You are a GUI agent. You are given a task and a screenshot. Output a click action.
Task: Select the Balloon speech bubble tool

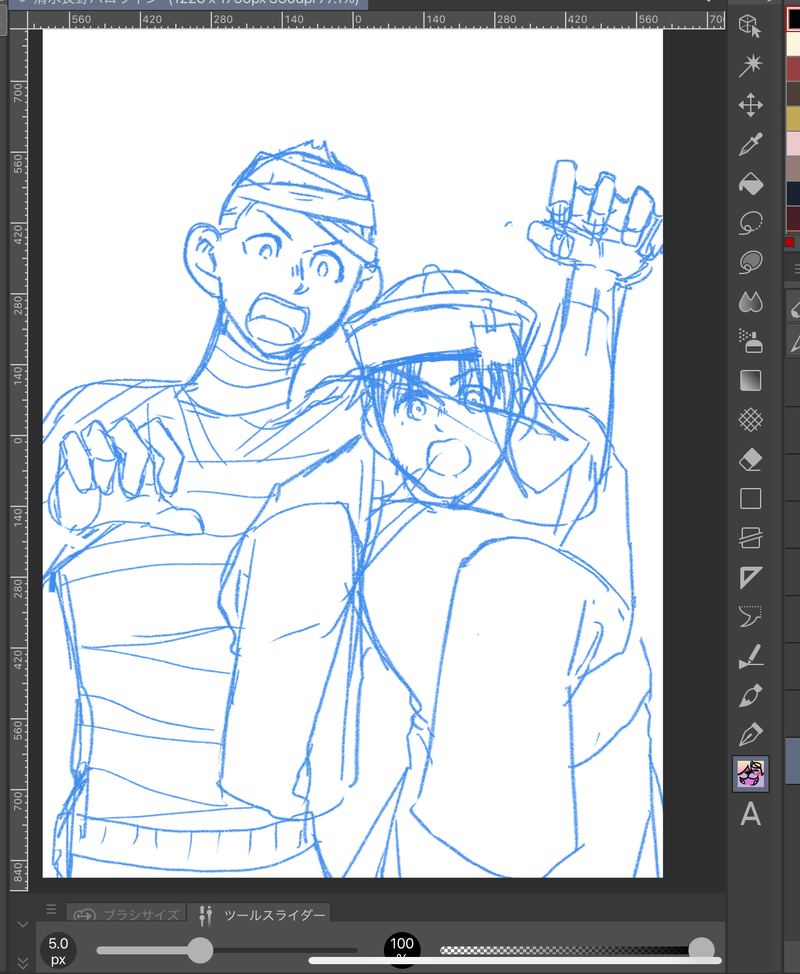pos(750,617)
